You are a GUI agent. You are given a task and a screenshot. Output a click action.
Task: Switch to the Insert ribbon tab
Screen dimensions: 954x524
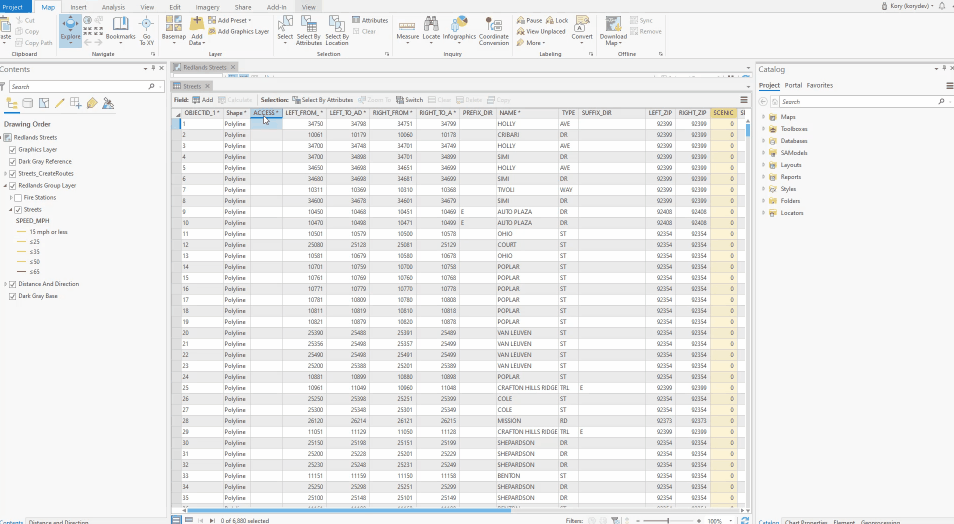click(78, 7)
